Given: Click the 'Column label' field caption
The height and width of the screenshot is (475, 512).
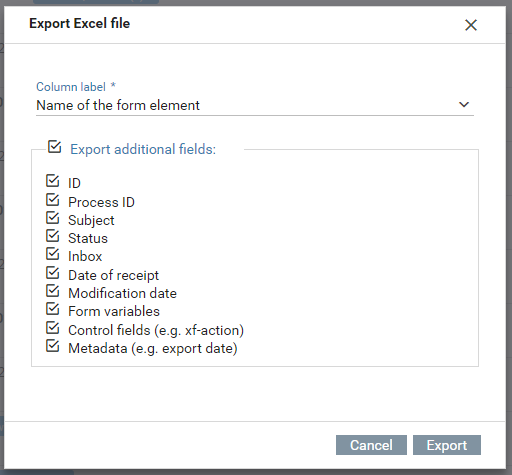Looking at the screenshot, I should (71, 87).
